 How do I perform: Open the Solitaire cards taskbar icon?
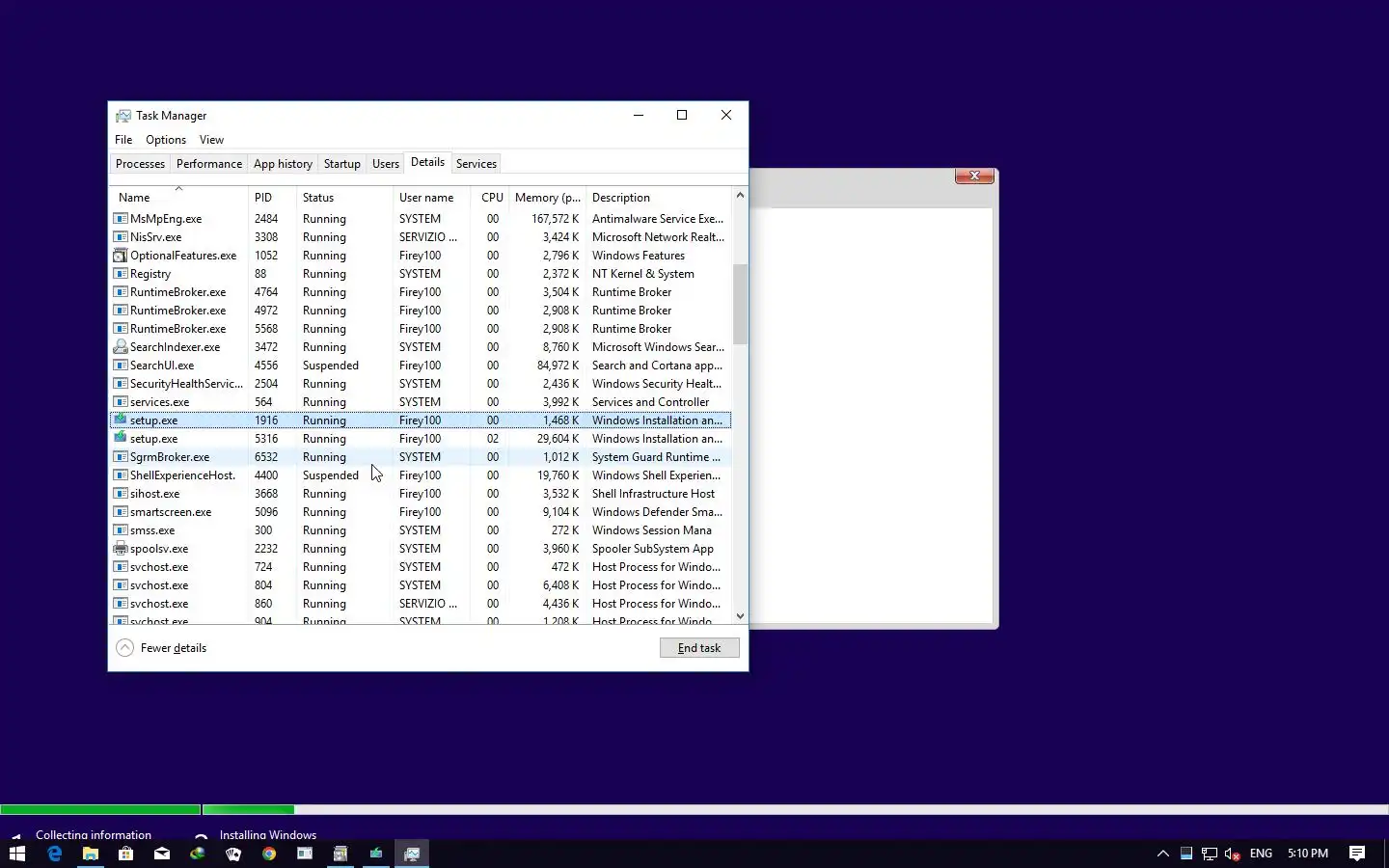[x=232, y=854]
